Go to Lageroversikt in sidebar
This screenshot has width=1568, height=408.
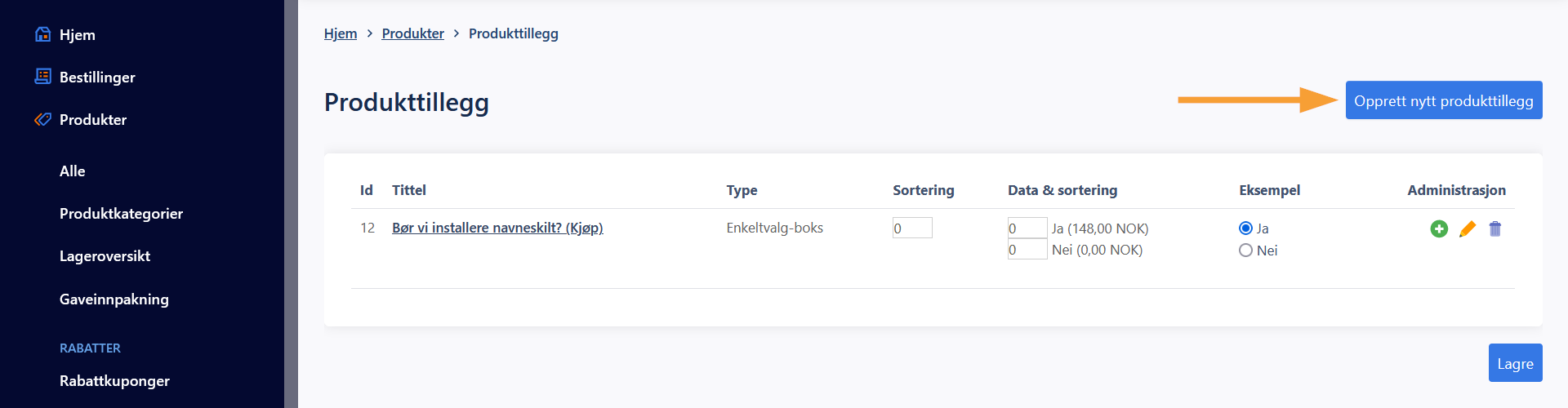pos(105,256)
